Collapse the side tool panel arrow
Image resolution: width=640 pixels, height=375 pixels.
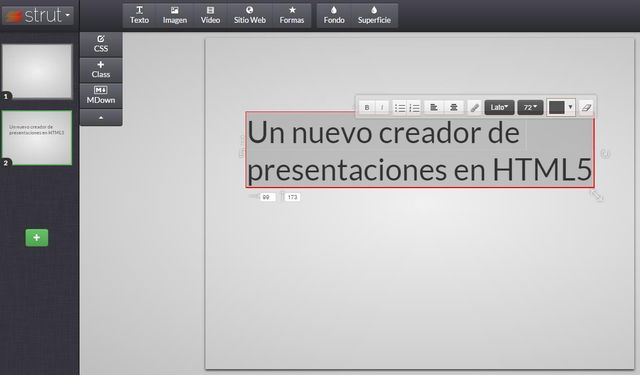(x=101, y=118)
